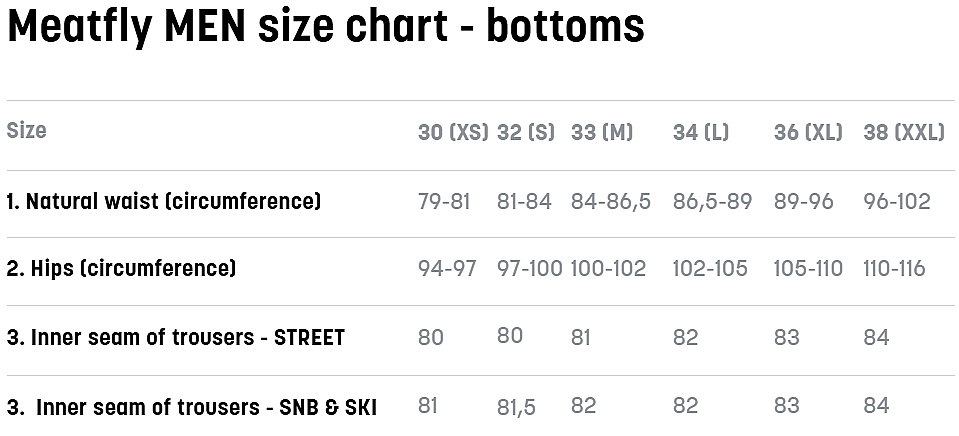Select the 32 (S) size column header
The image size is (959, 436).
(x=525, y=132)
